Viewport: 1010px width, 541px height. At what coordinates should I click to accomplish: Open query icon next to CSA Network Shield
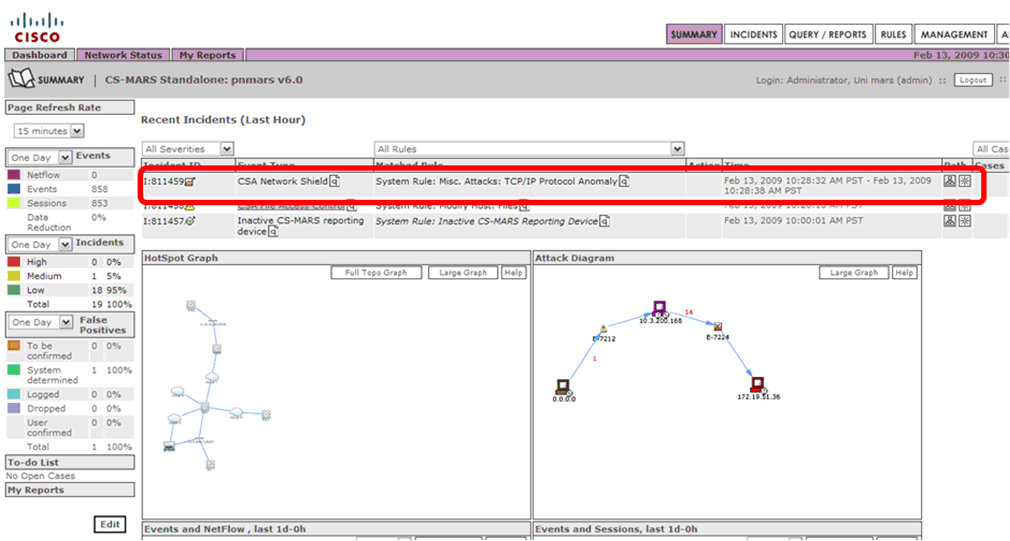(334, 182)
